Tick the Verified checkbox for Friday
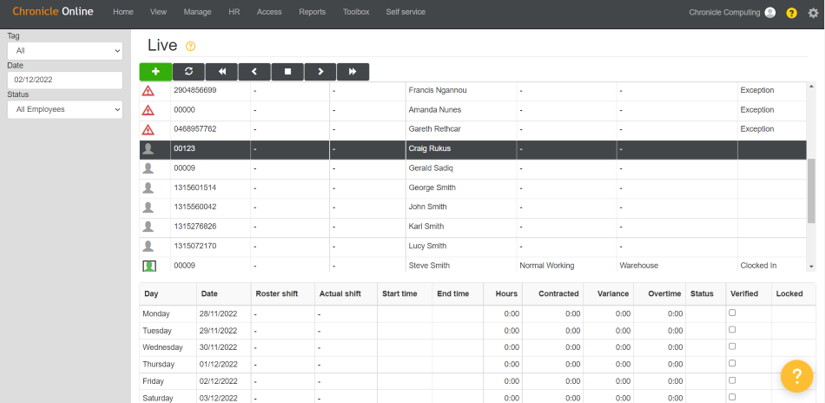Image resolution: width=825 pixels, height=403 pixels. point(732,381)
